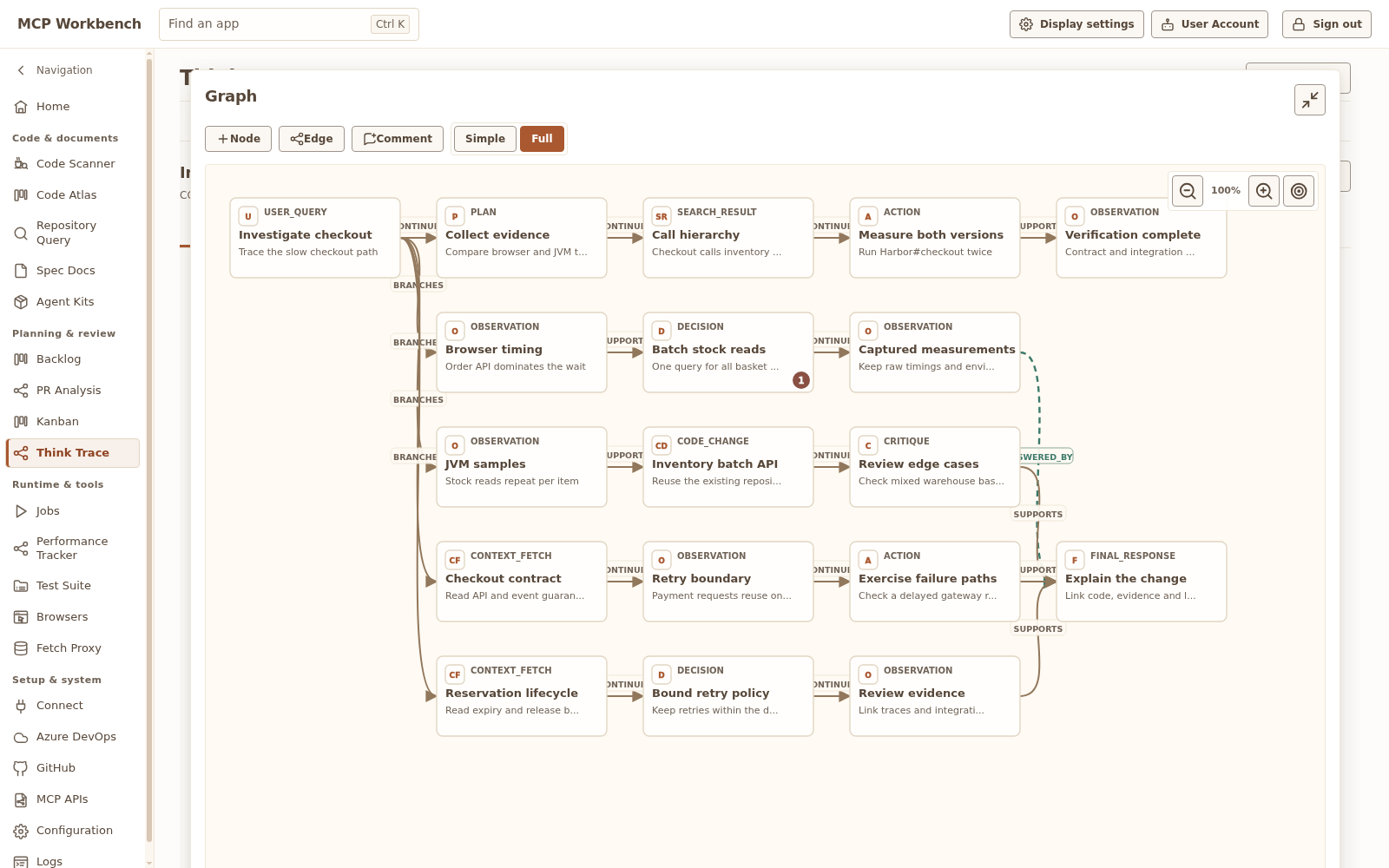Open Test Suite page

[x=73, y=585]
